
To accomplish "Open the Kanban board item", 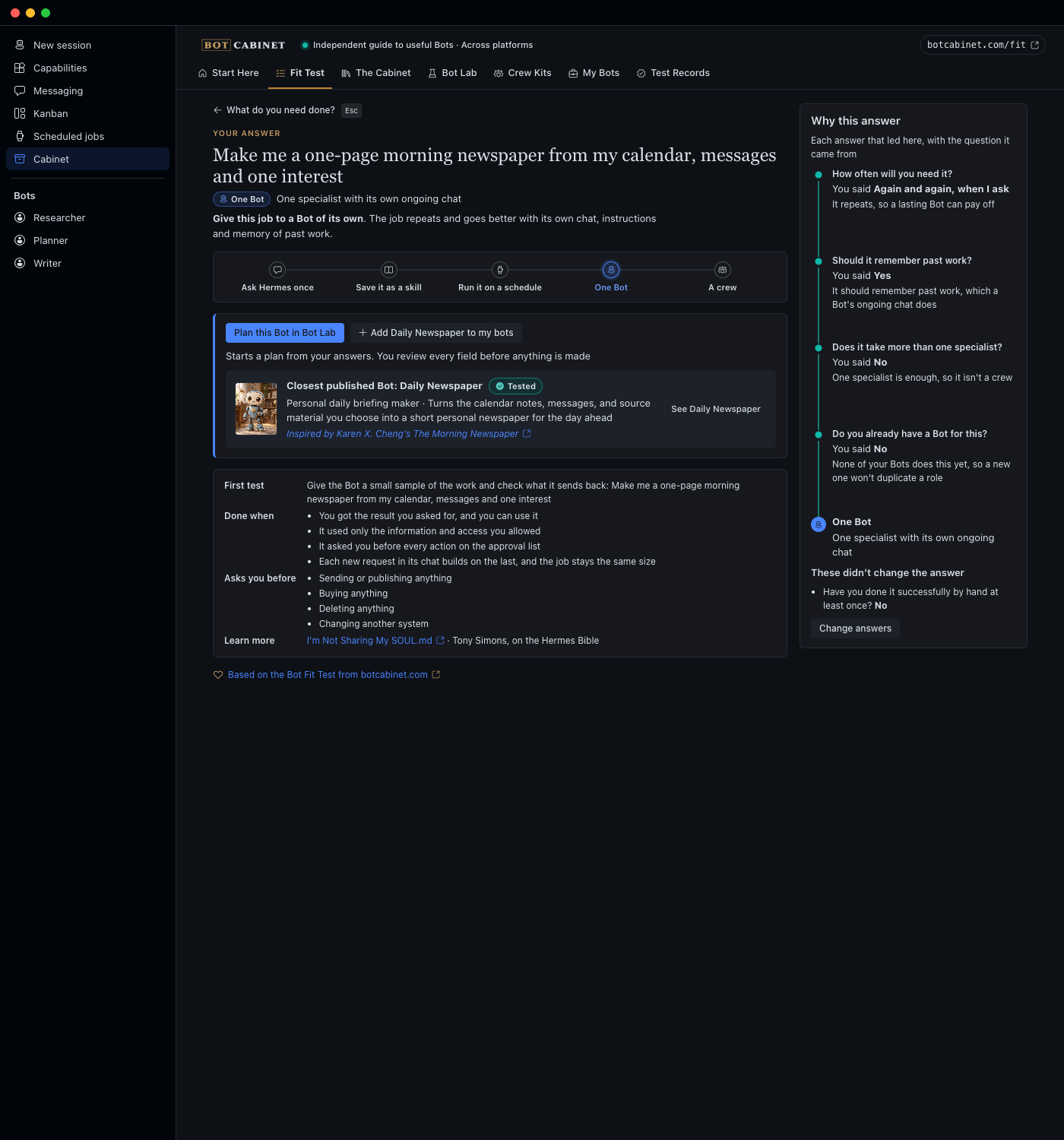I will 87,113.
